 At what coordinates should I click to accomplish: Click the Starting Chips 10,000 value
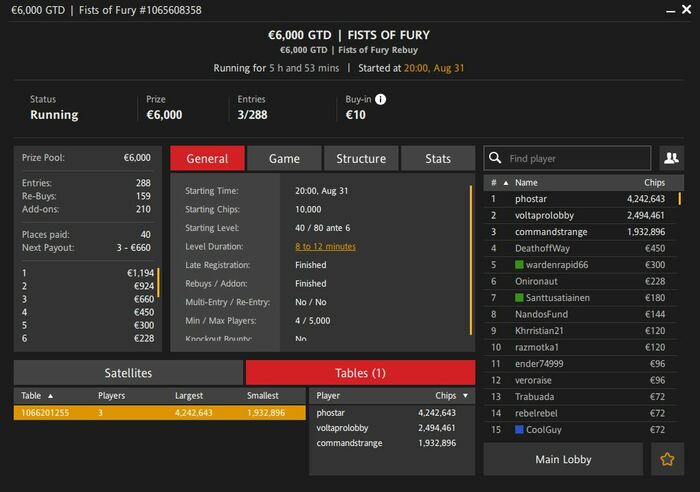tap(308, 209)
